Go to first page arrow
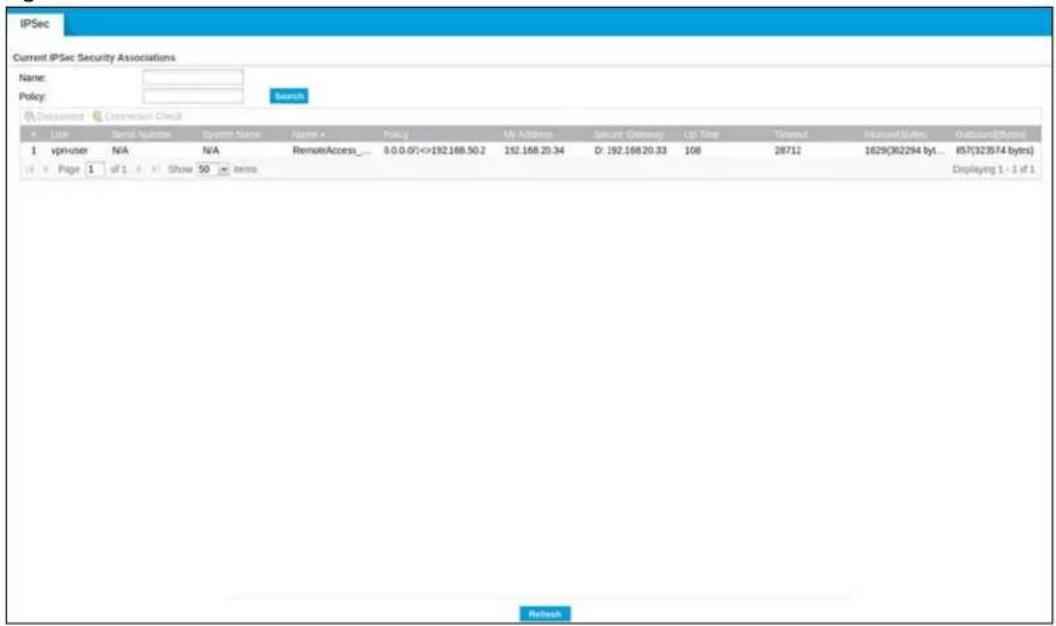Screen dimensions: 1056x626 [30, 170]
